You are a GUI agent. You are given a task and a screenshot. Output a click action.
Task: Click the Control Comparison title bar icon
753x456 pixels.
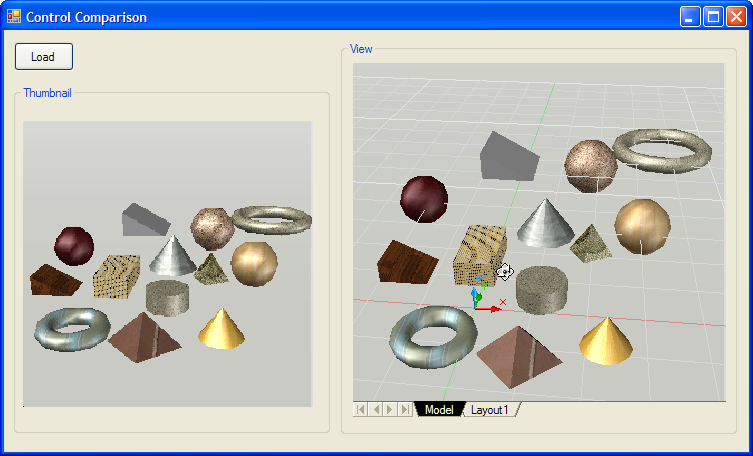click(x=13, y=17)
